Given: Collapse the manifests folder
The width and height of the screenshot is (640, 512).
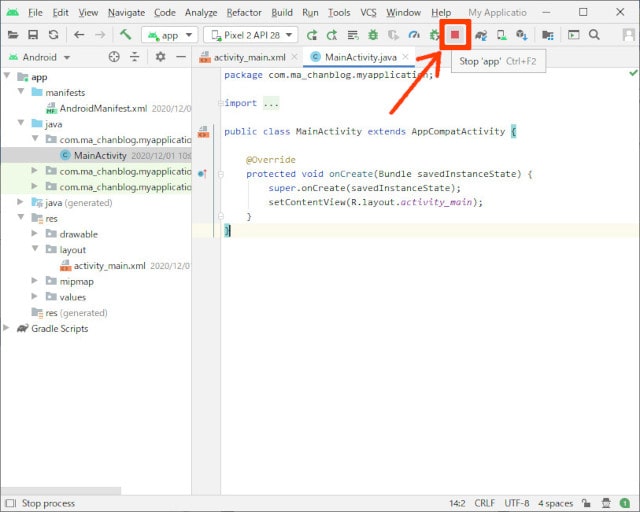Looking at the screenshot, I should pos(21,91).
